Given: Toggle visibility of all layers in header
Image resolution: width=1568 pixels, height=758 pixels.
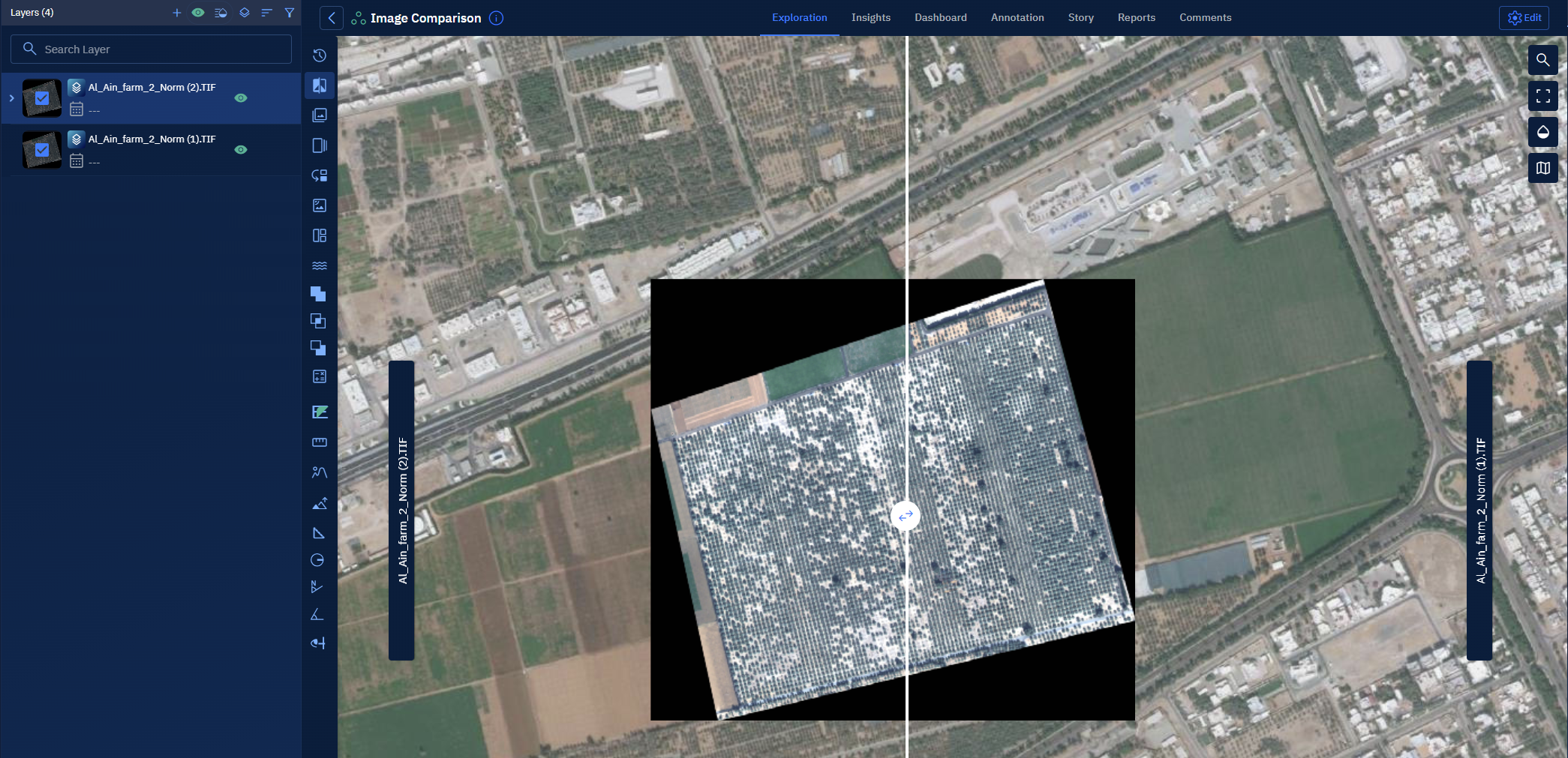Looking at the screenshot, I should click(198, 13).
